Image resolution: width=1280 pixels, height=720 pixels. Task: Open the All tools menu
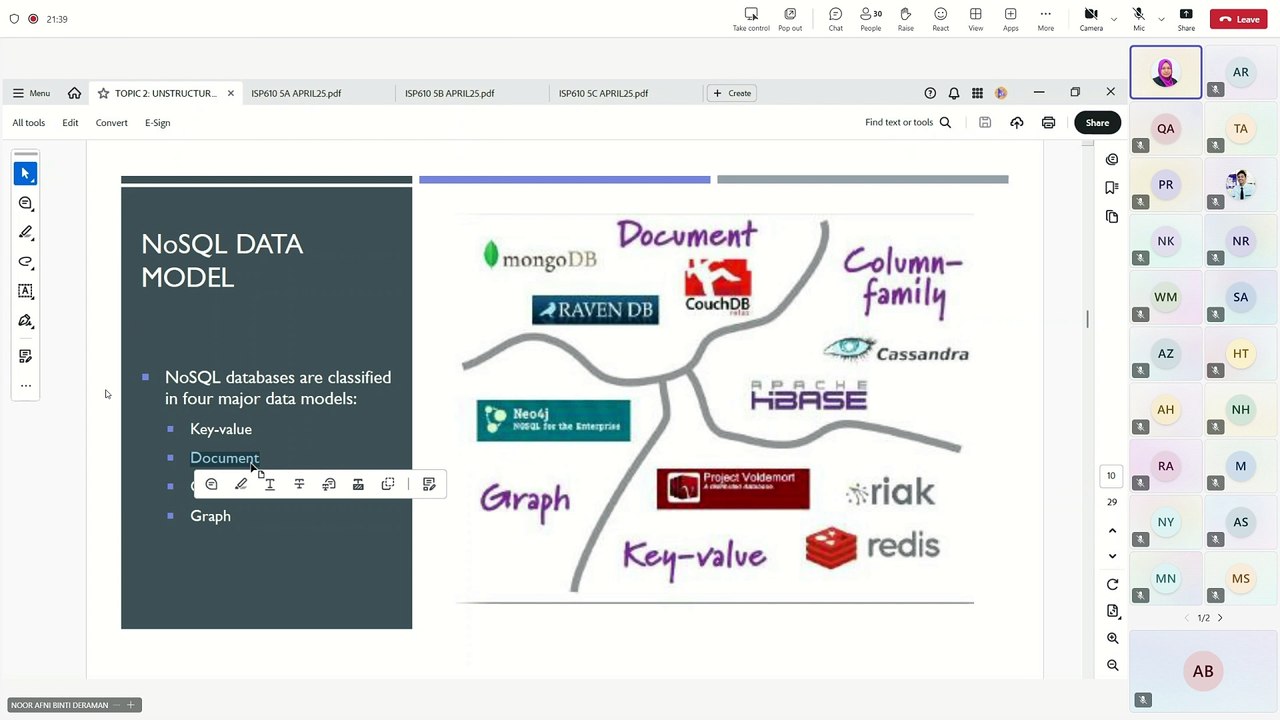click(x=28, y=122)
